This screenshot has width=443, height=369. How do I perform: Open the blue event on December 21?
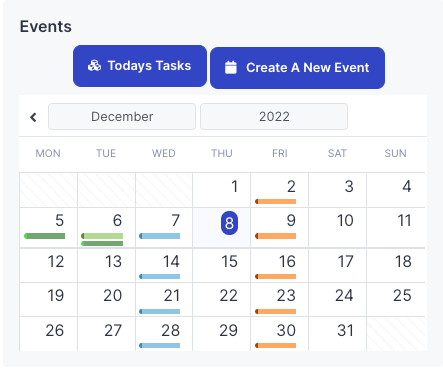coord(160,311)
